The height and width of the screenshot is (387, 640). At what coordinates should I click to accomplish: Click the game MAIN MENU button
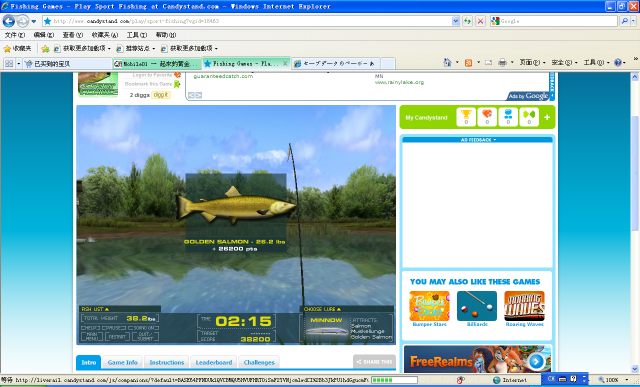[92, 337]
